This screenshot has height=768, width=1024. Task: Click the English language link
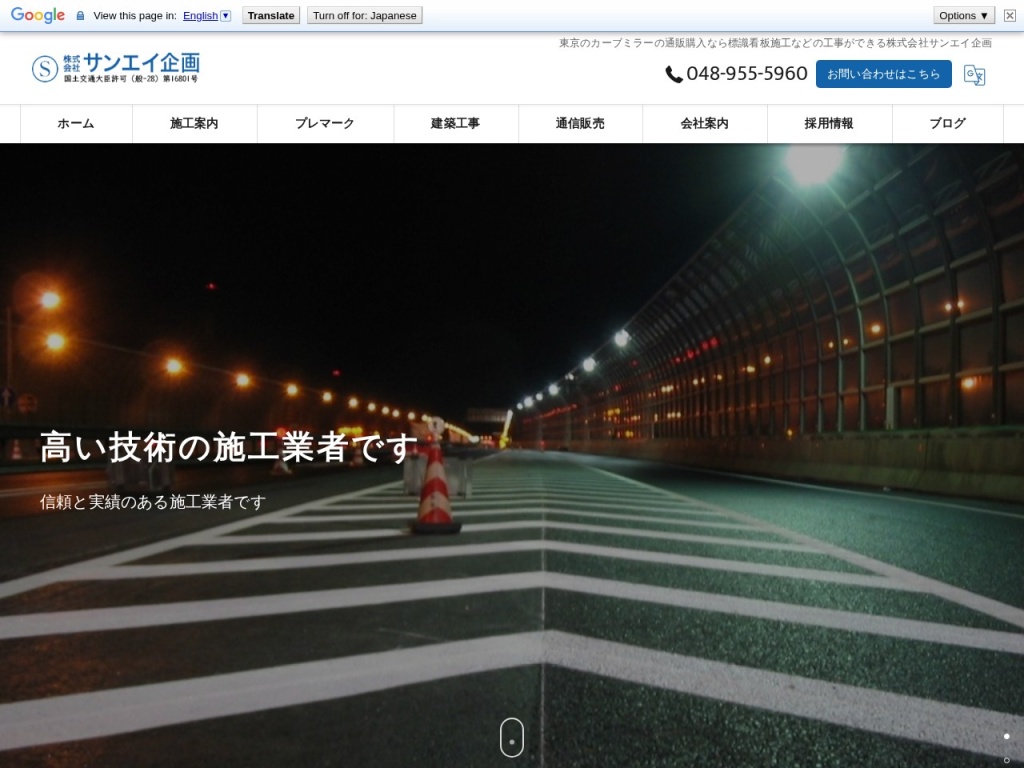(200, 16)
